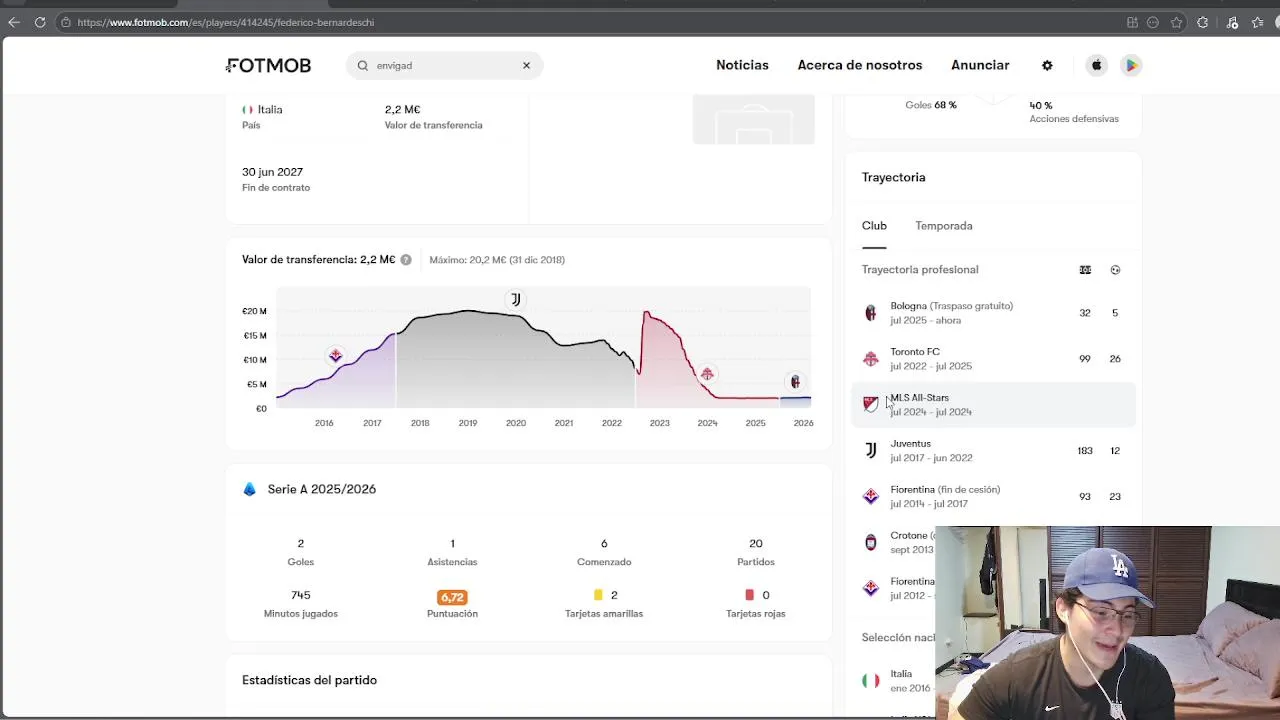Click the 'Estadísticas del partido' heading

pos(309,680)
